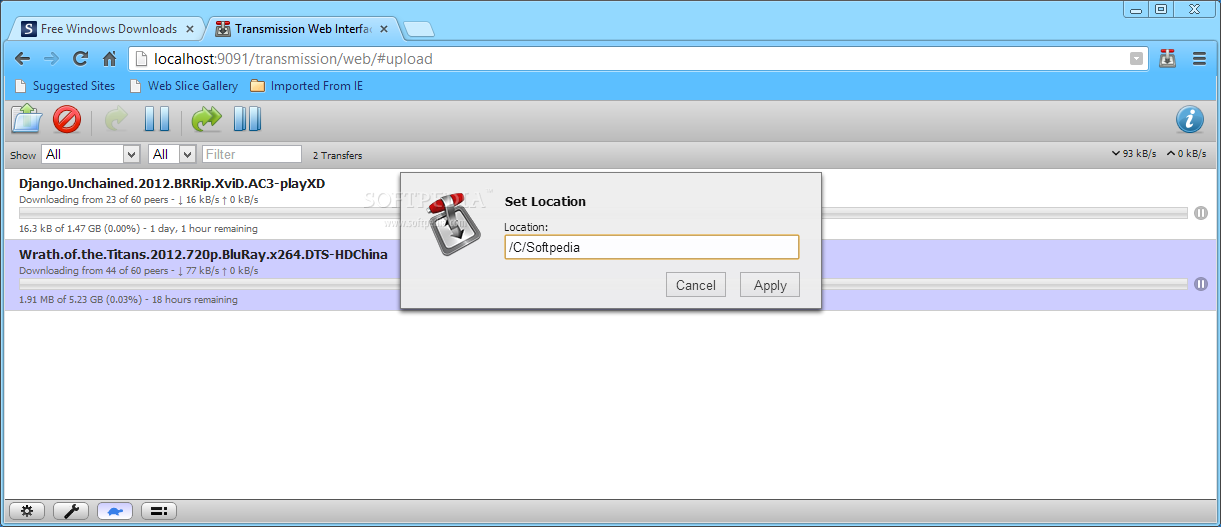
Task: Click '16.3 kB of 1.47 GB' status text
Action: 138,229
